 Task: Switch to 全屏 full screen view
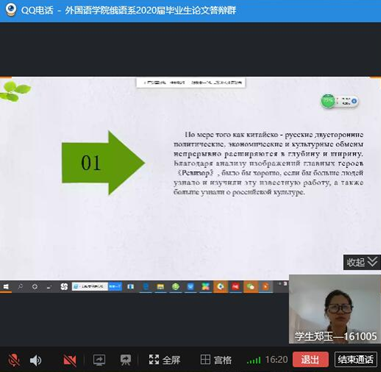click(x=164, y=360)
